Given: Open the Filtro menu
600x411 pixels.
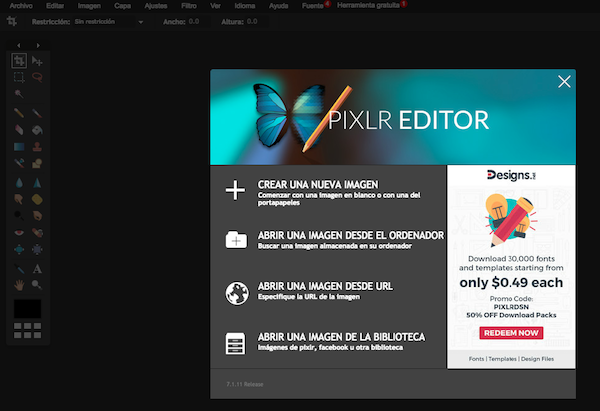Looking at the screenshot, I should 189,6.
